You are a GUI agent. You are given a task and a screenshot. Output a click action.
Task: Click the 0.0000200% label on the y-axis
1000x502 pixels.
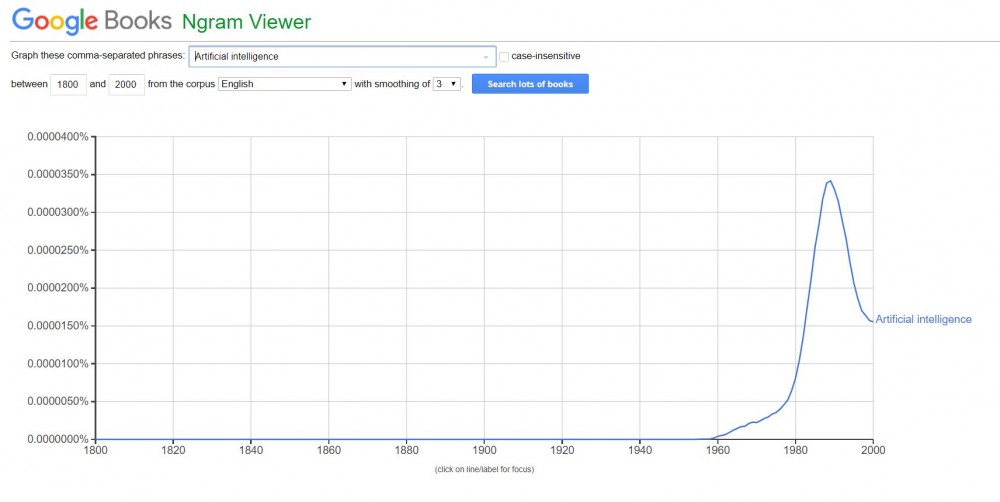[56, 288]
